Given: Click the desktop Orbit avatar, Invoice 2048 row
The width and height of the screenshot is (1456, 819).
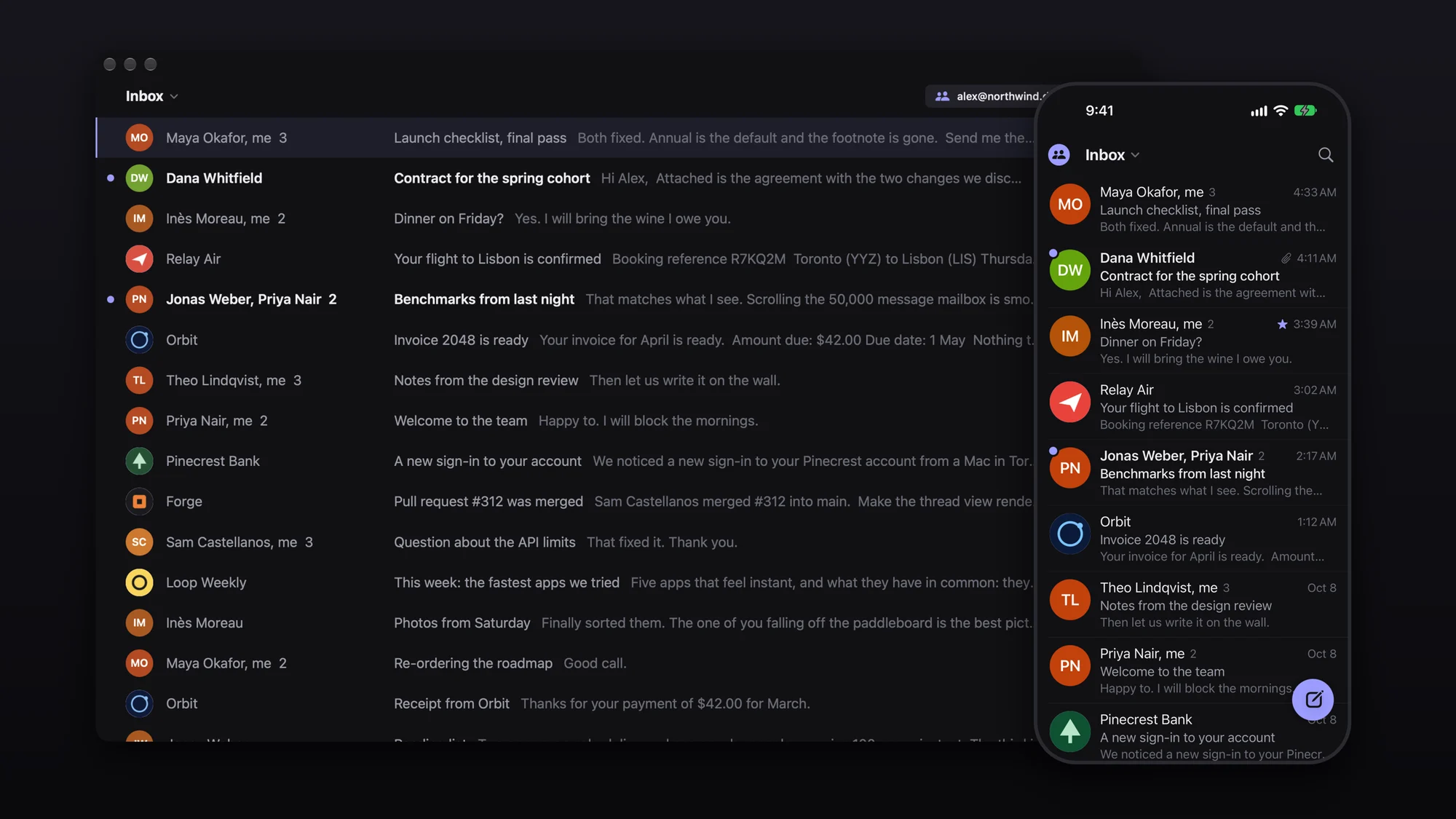Looking at the screenshot, I should (x=139, y=340).
